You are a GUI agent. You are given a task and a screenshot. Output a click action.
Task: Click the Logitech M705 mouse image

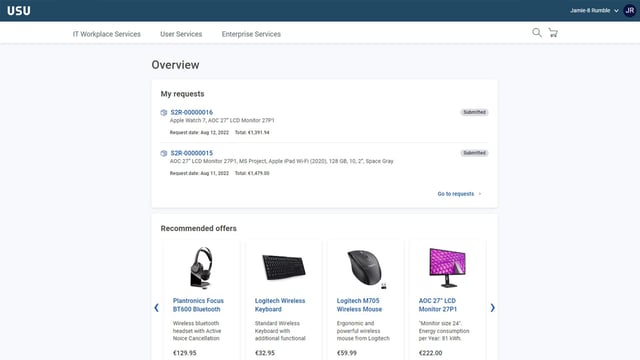click(x=366, y=269)
